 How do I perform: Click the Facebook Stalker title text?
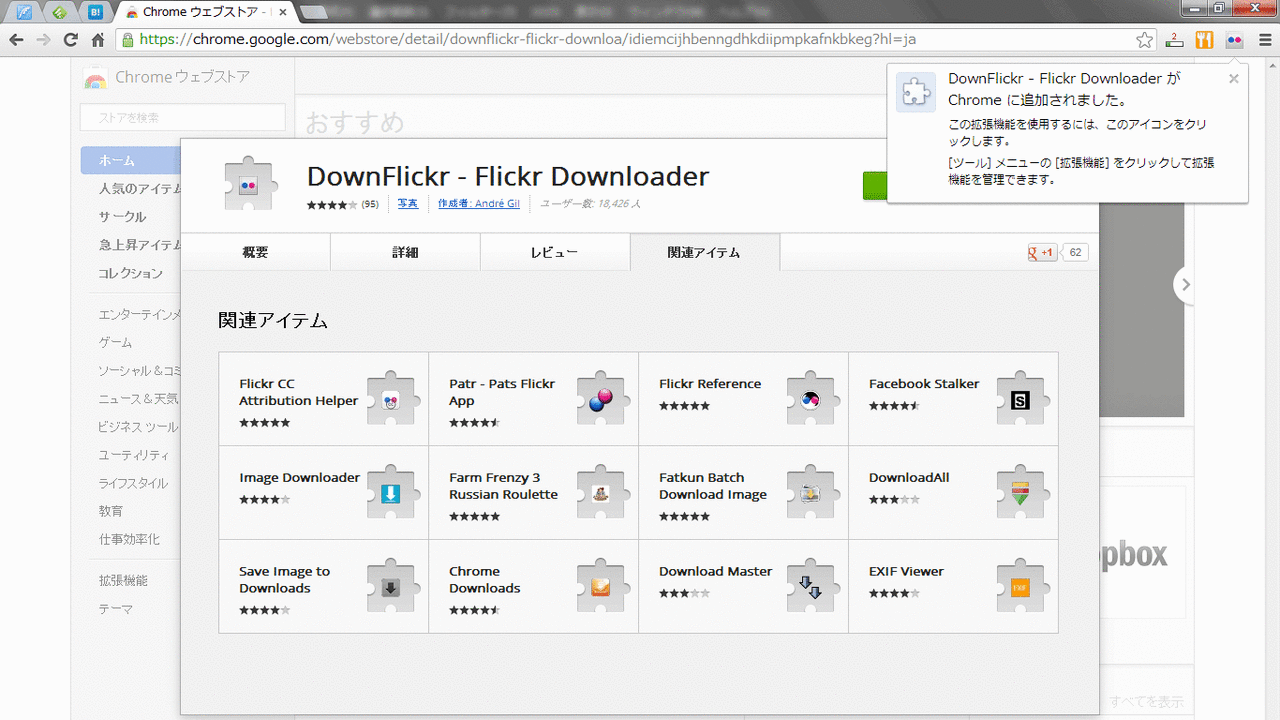(924, 384)
